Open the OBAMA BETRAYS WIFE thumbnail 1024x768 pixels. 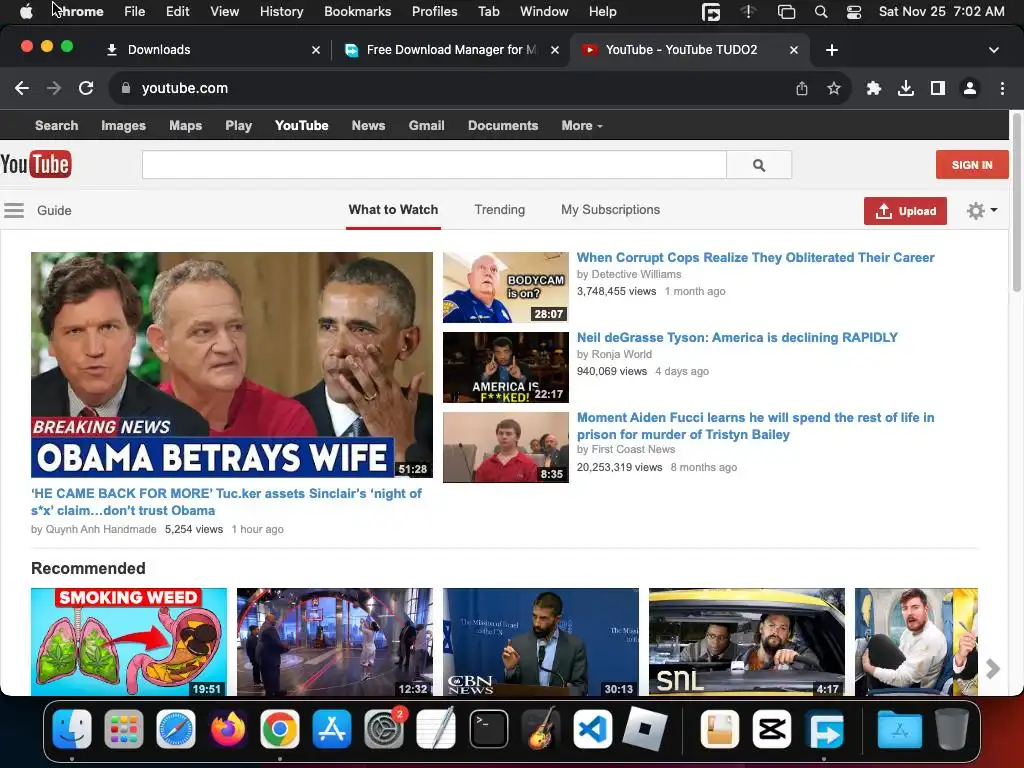[231, 365]
